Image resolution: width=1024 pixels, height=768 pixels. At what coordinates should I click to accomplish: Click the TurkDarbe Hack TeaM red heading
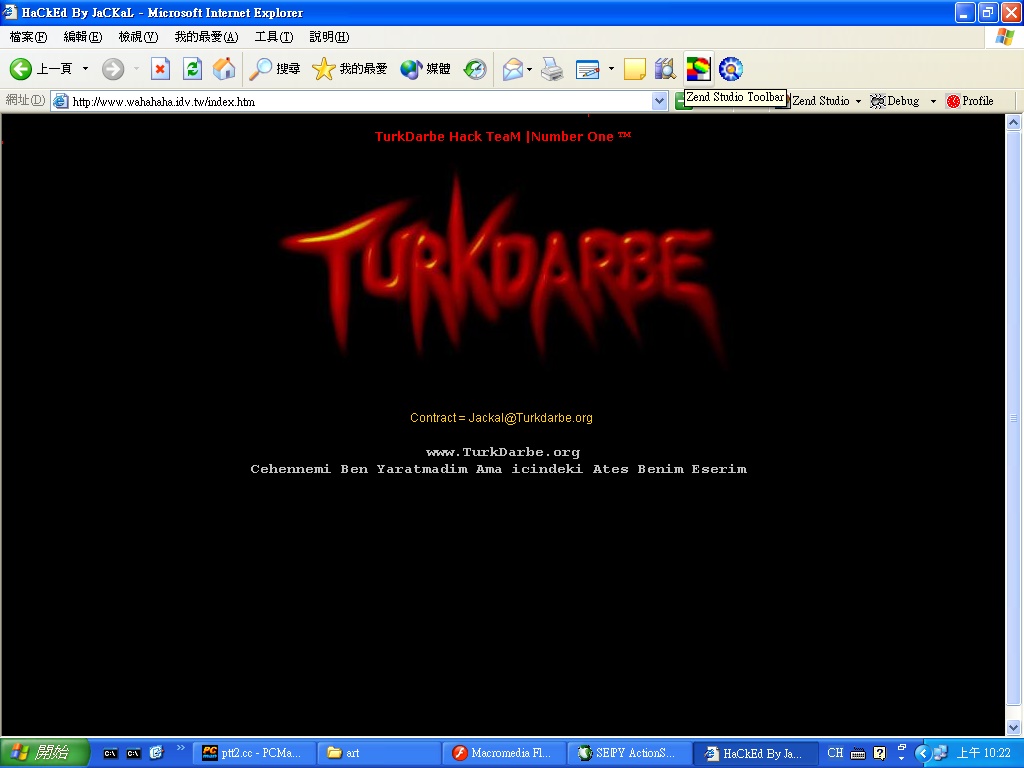503,136
